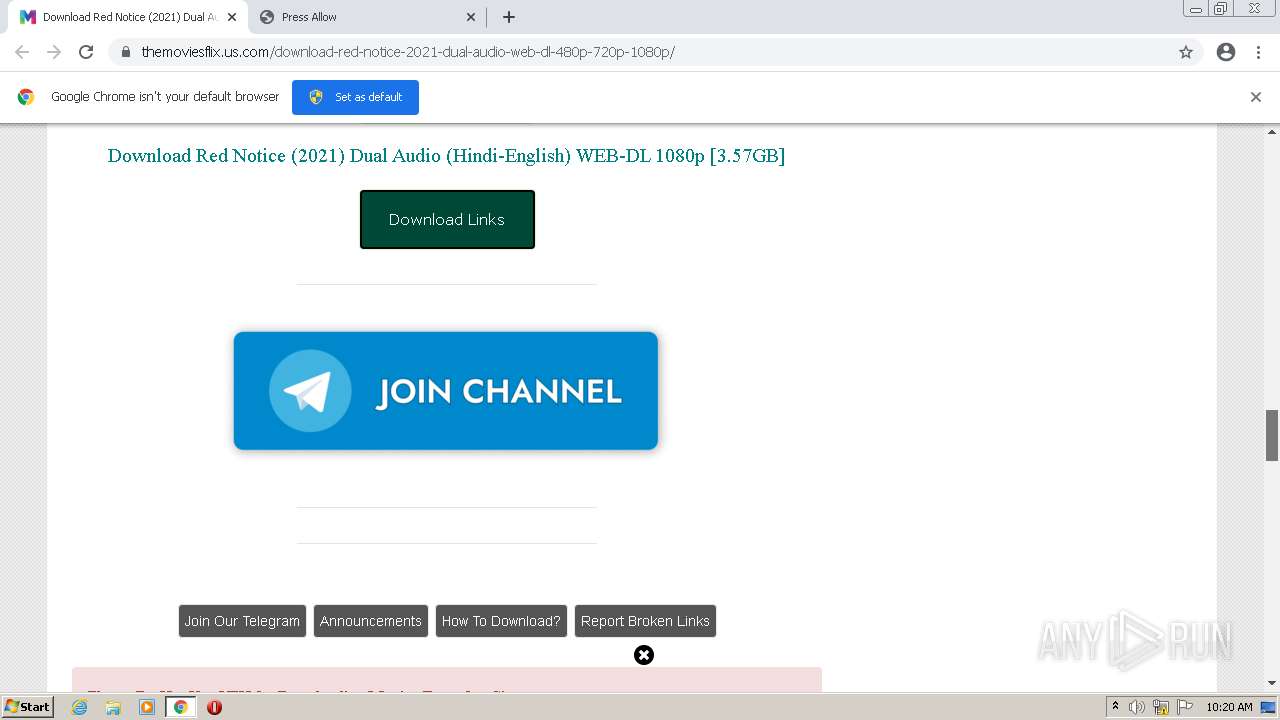Go forward to the next page
This screenshot has height=720, width=1280.
(x=54, y=52)
